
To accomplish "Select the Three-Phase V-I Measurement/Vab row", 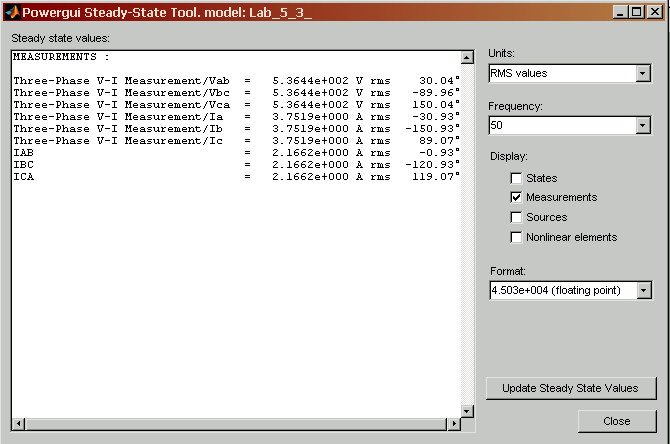I will click(236, 81).
